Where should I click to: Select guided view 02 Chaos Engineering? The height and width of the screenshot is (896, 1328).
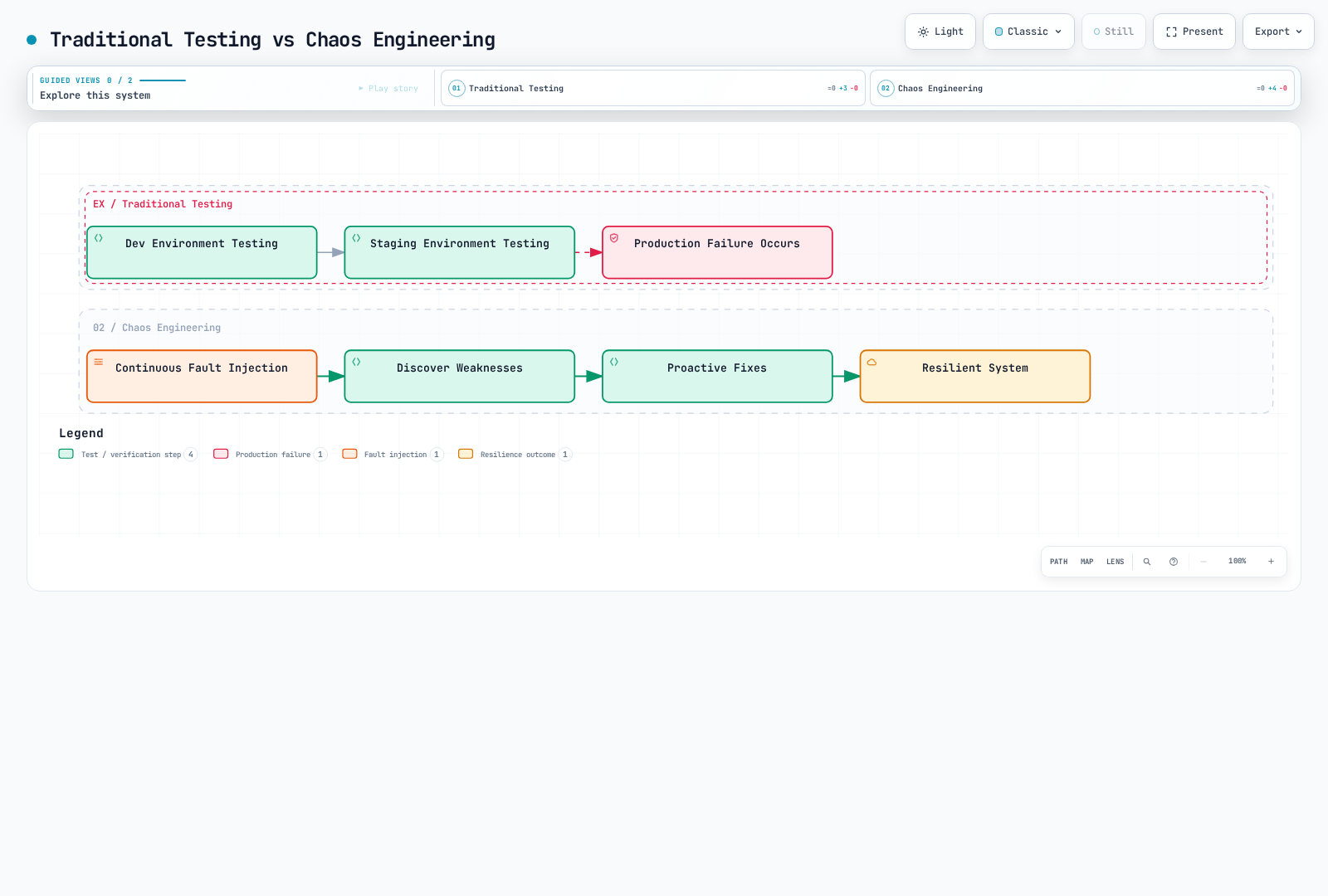tap(1082, 88)
